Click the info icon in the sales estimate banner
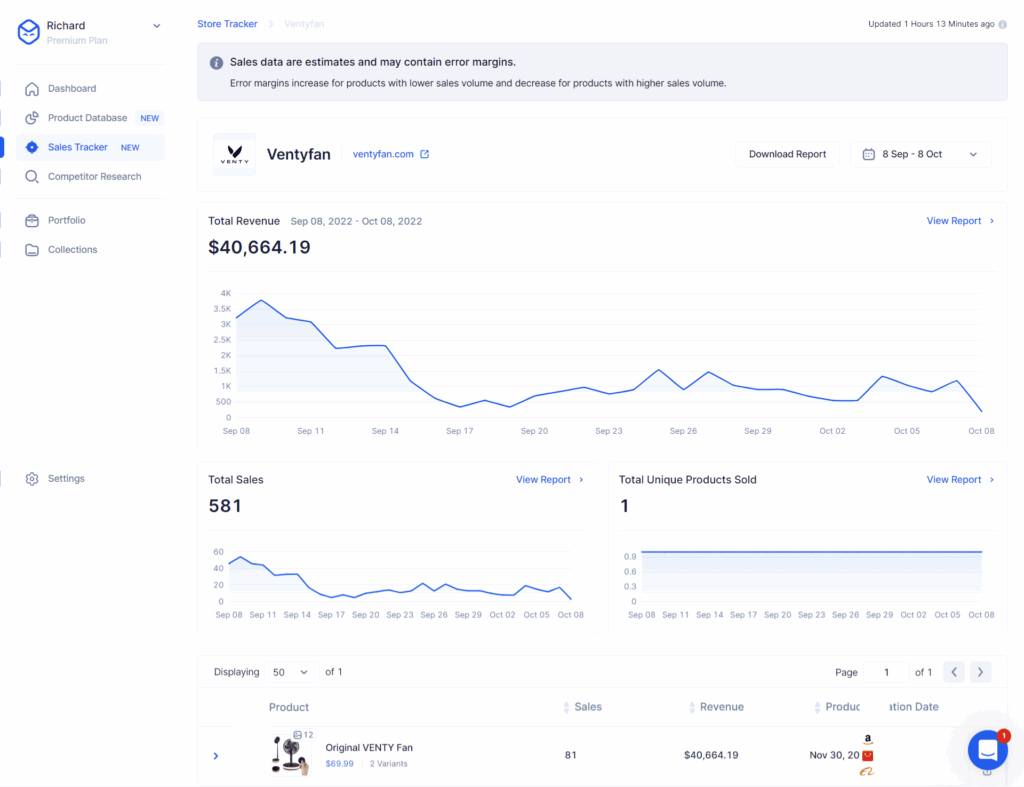Screen dimensions: 1024x787 click(216, 63)
